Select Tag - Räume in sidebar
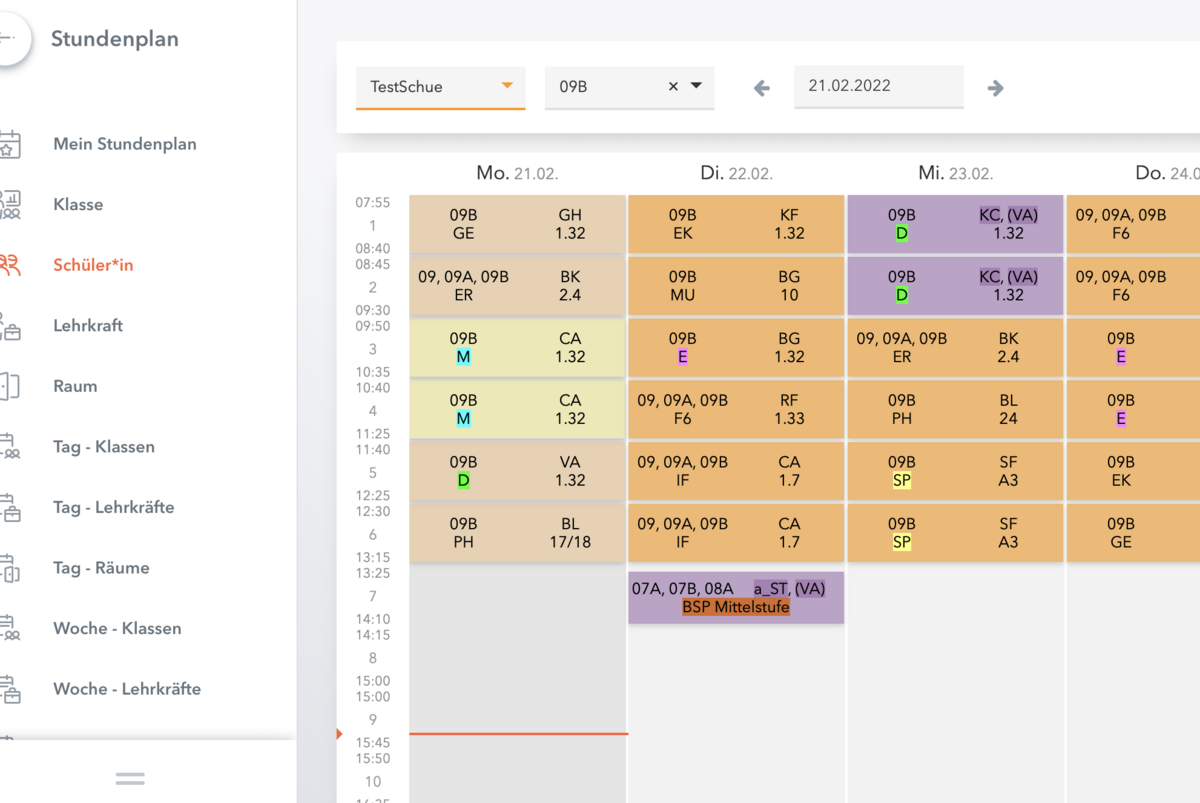The height and width of the screenshot is (803, 1200). coord(101,568)
